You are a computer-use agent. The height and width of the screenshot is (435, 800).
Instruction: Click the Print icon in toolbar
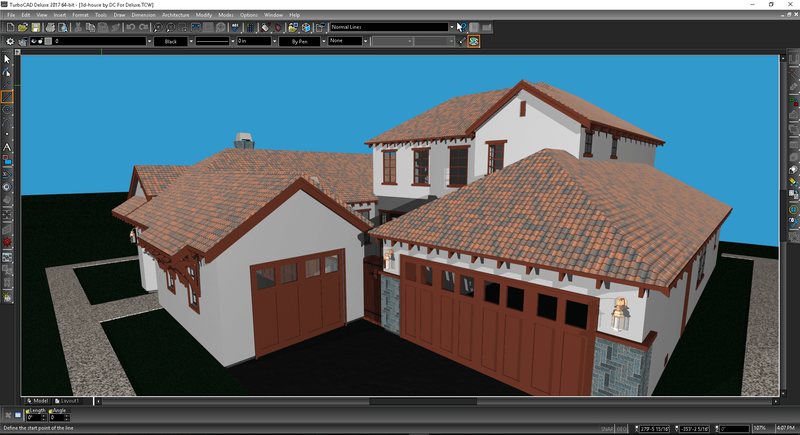coord(50,28)
